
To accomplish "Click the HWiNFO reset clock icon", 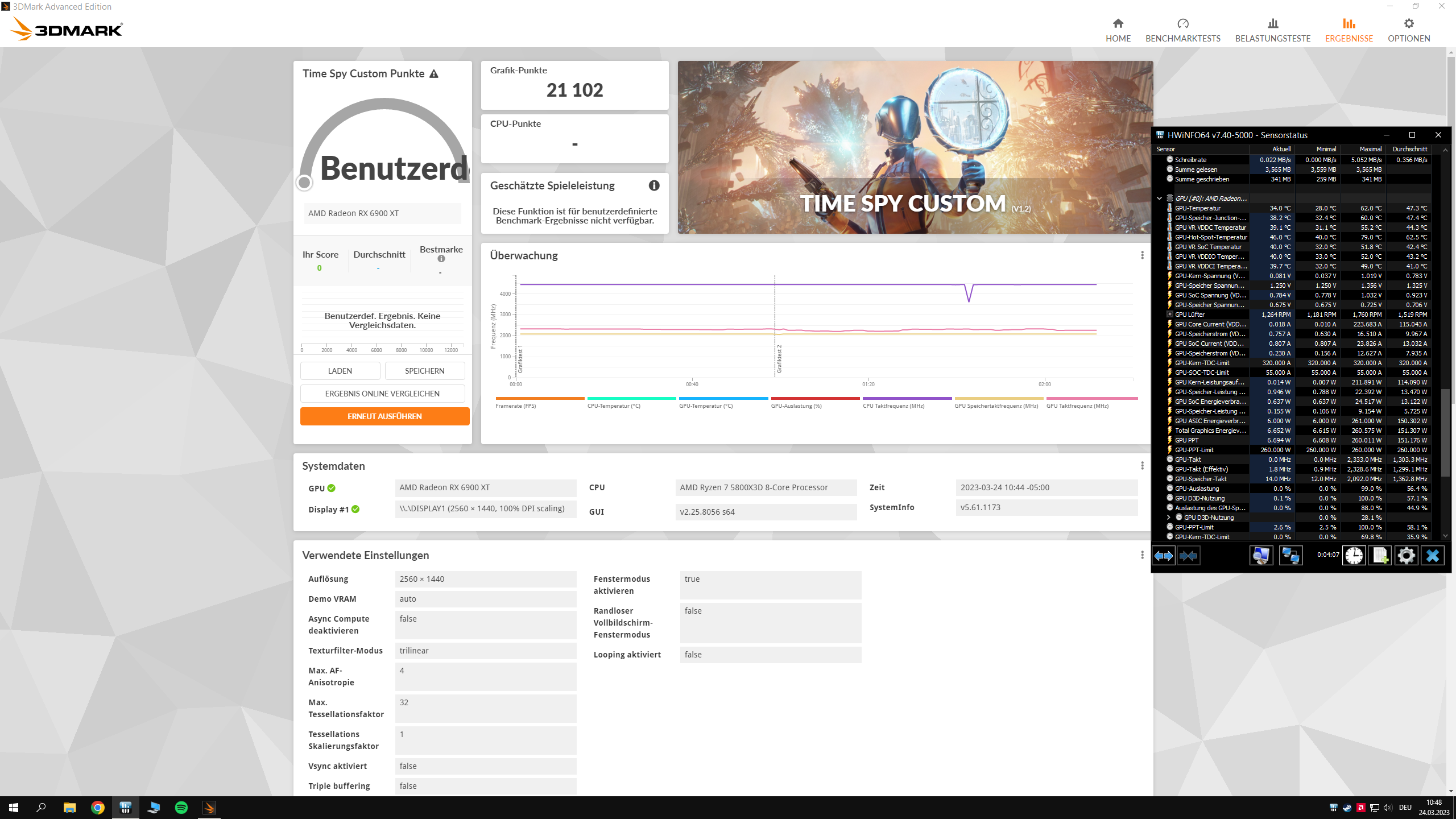I will (1354, 556).
